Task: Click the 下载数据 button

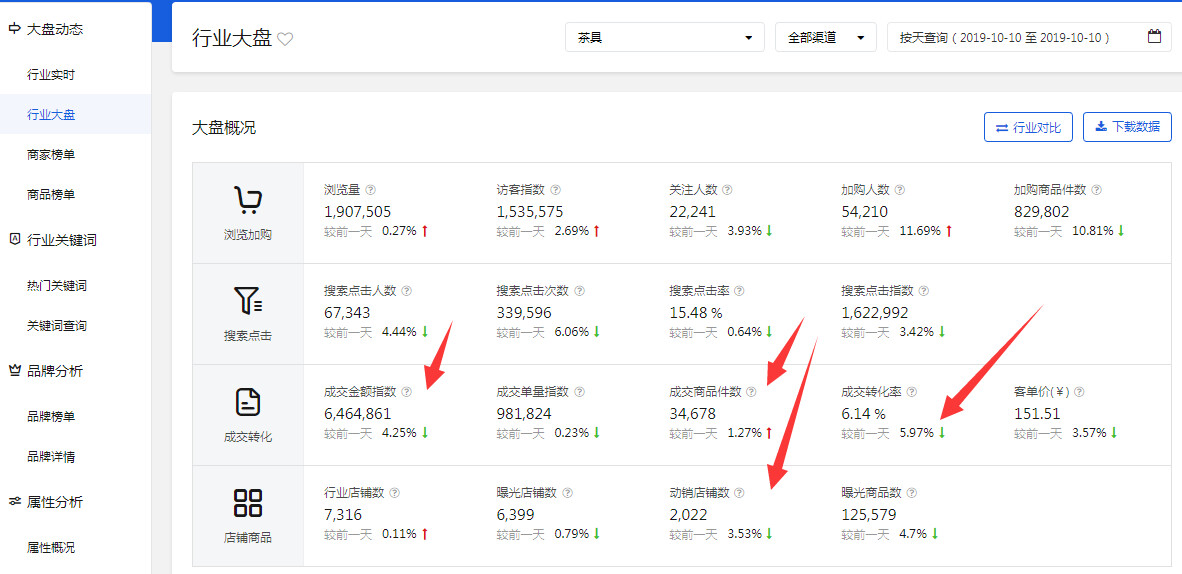Action: tap(1127, 127)
